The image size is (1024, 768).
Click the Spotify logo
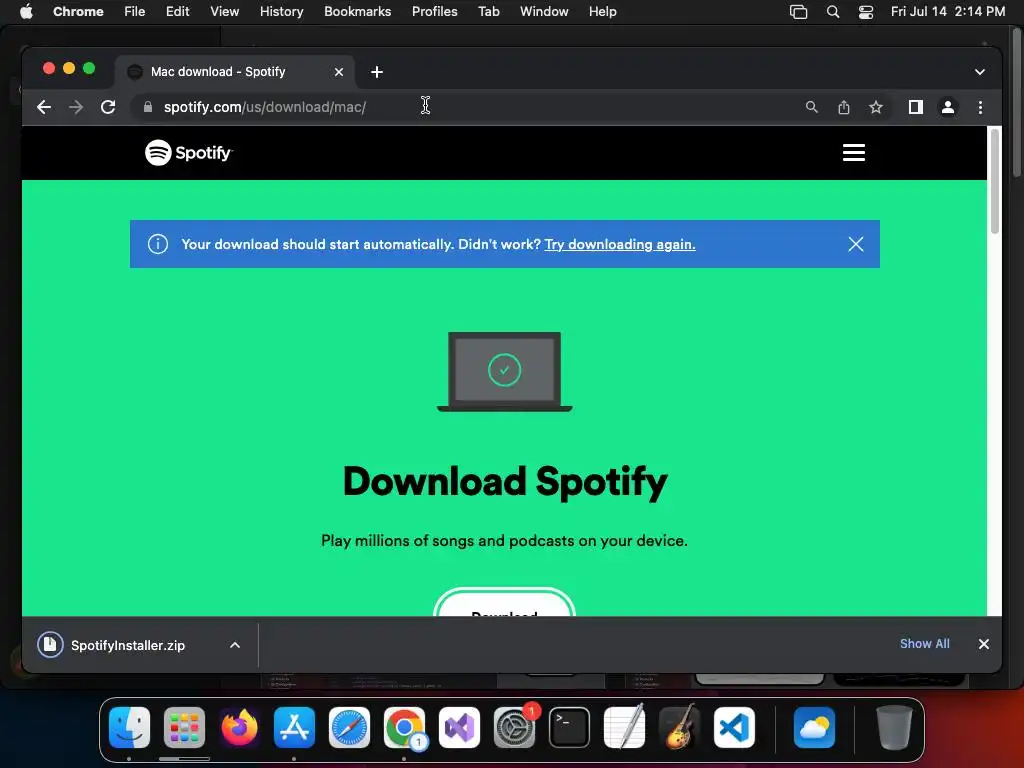tap(189, 153)
